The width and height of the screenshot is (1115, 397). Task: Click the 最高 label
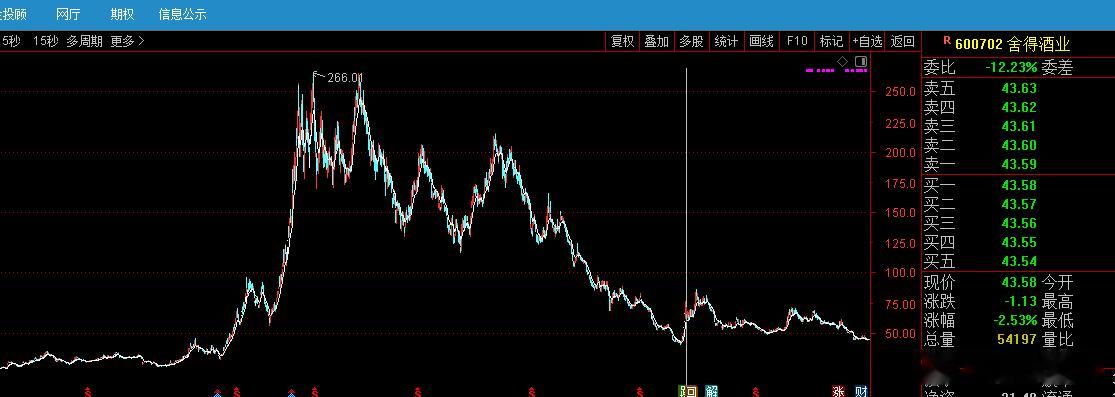pyautogui.click(x=1057, y=302)
